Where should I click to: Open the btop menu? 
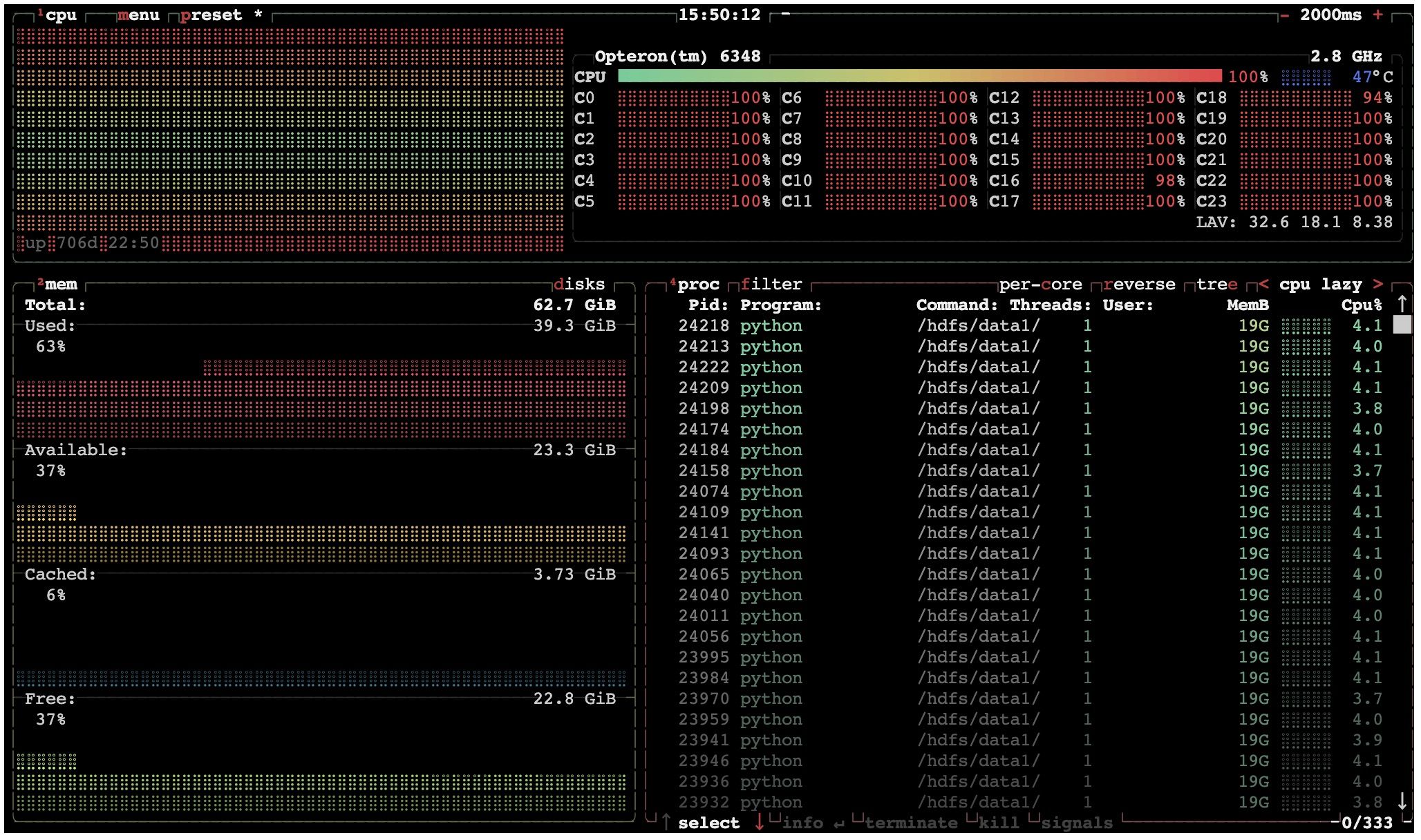pyautogui.click(x=138, y=15)
